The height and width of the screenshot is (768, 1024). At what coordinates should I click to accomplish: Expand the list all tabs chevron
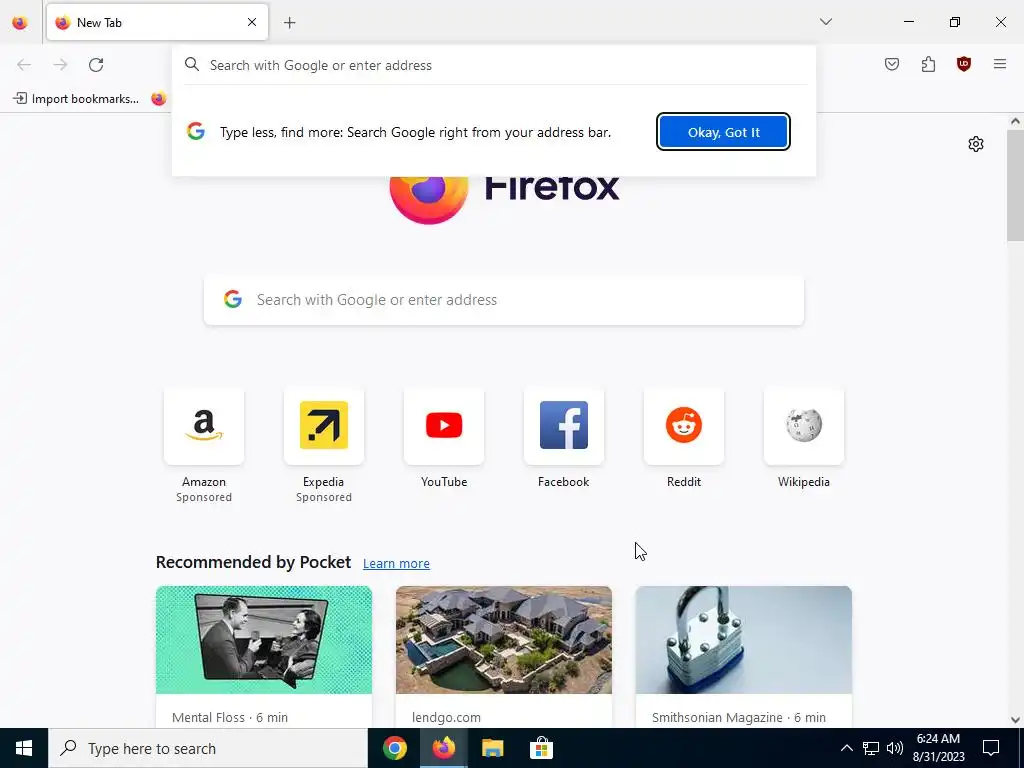pyautogui.click(x=825, y=22)
